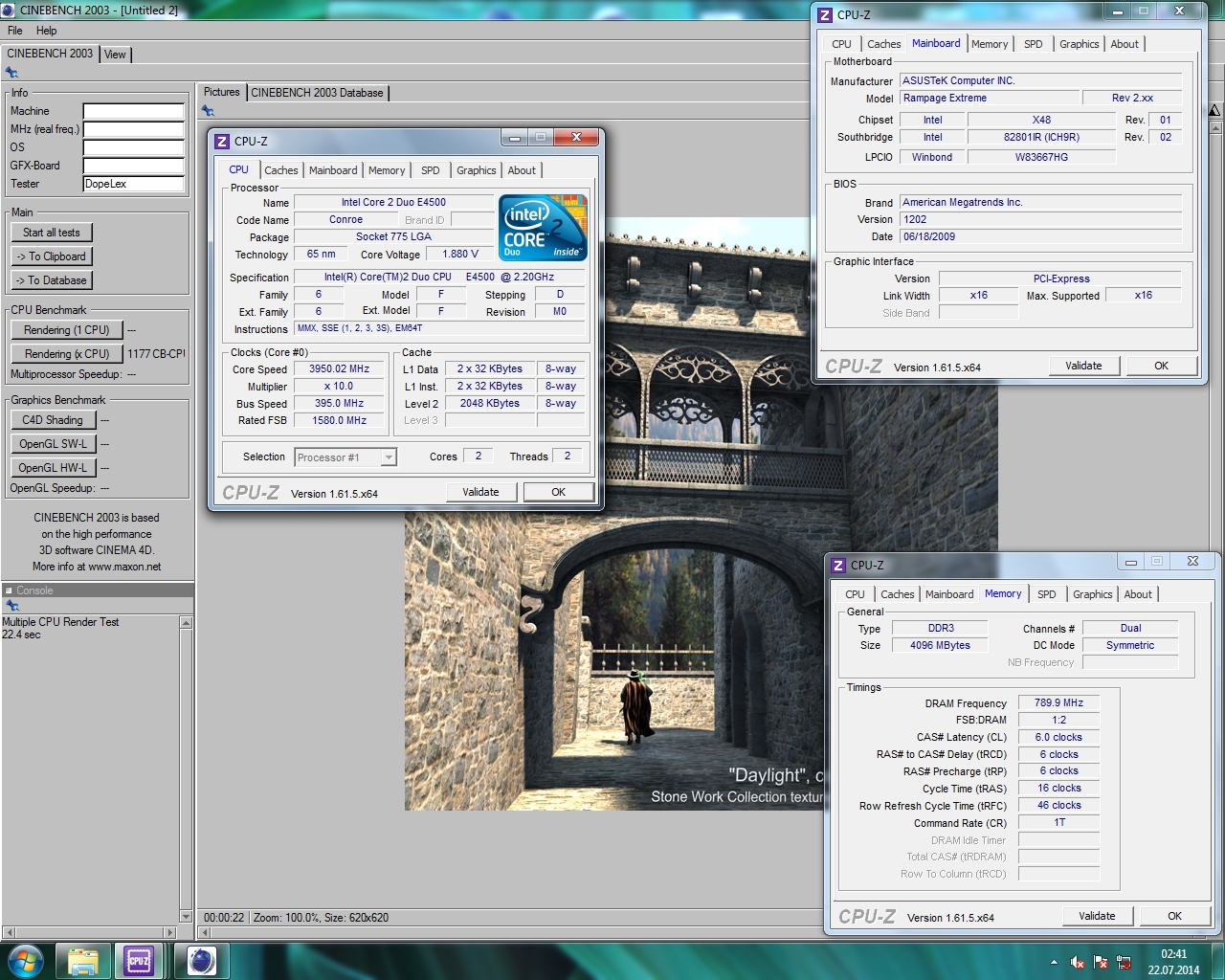Click BIOS version value 1202
Viewport: 1225px width, 980px height.
[1040, 220]
